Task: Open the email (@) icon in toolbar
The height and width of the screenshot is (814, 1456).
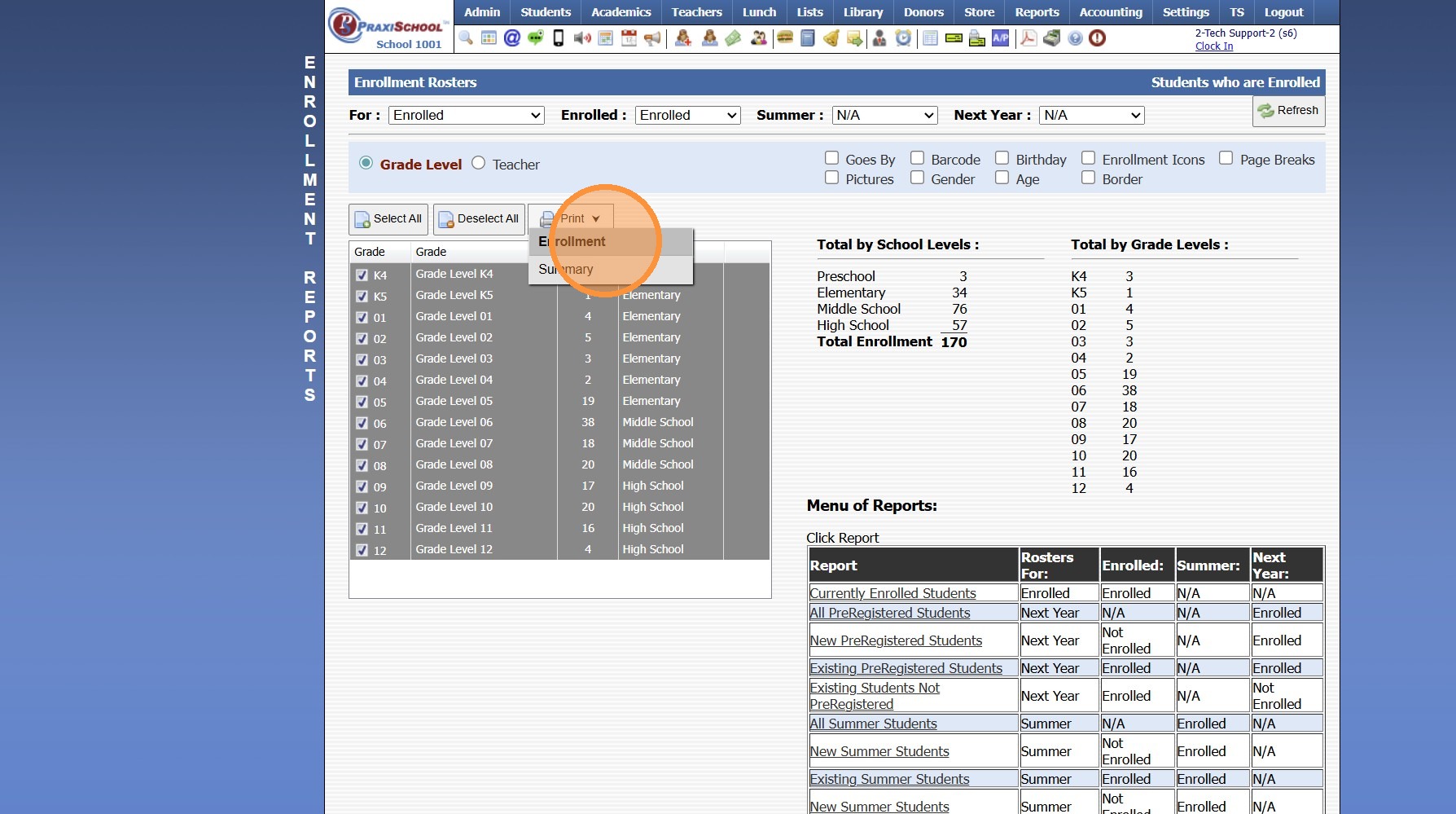Action: pos(512,38)
